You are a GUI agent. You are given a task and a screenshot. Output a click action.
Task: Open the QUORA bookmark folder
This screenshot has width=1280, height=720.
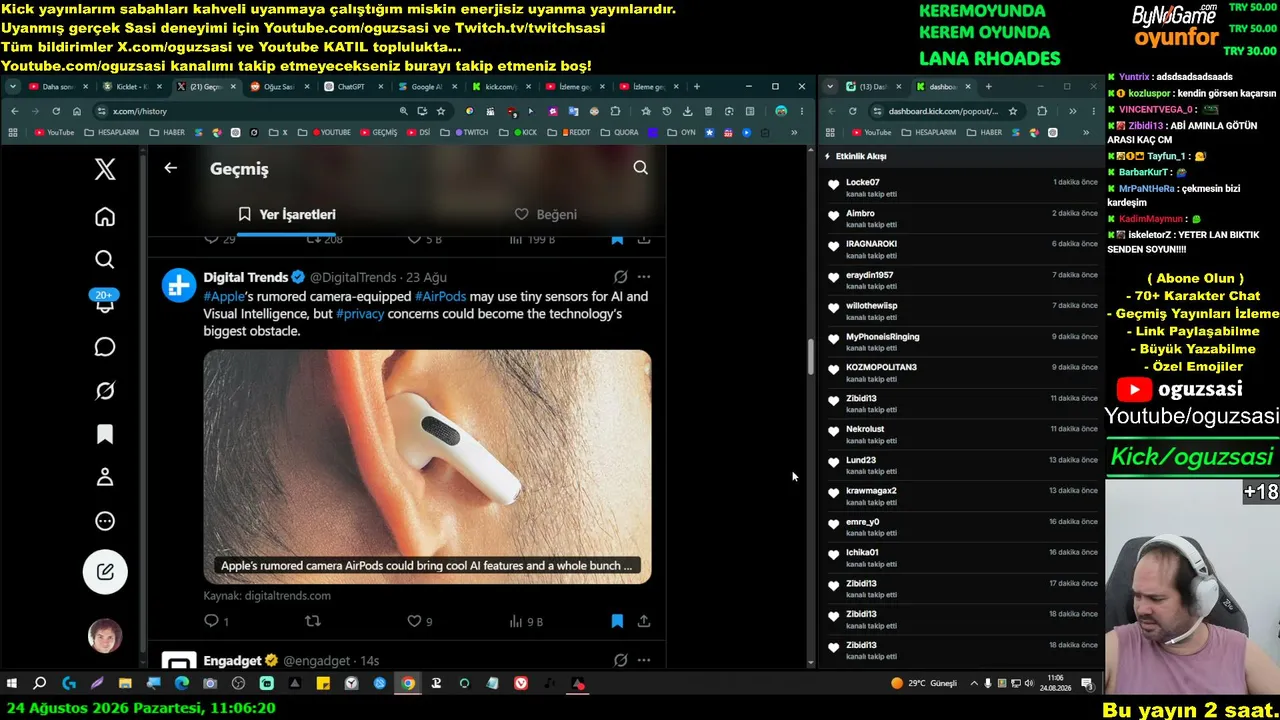pyautogui.click(x=620, y=132)
